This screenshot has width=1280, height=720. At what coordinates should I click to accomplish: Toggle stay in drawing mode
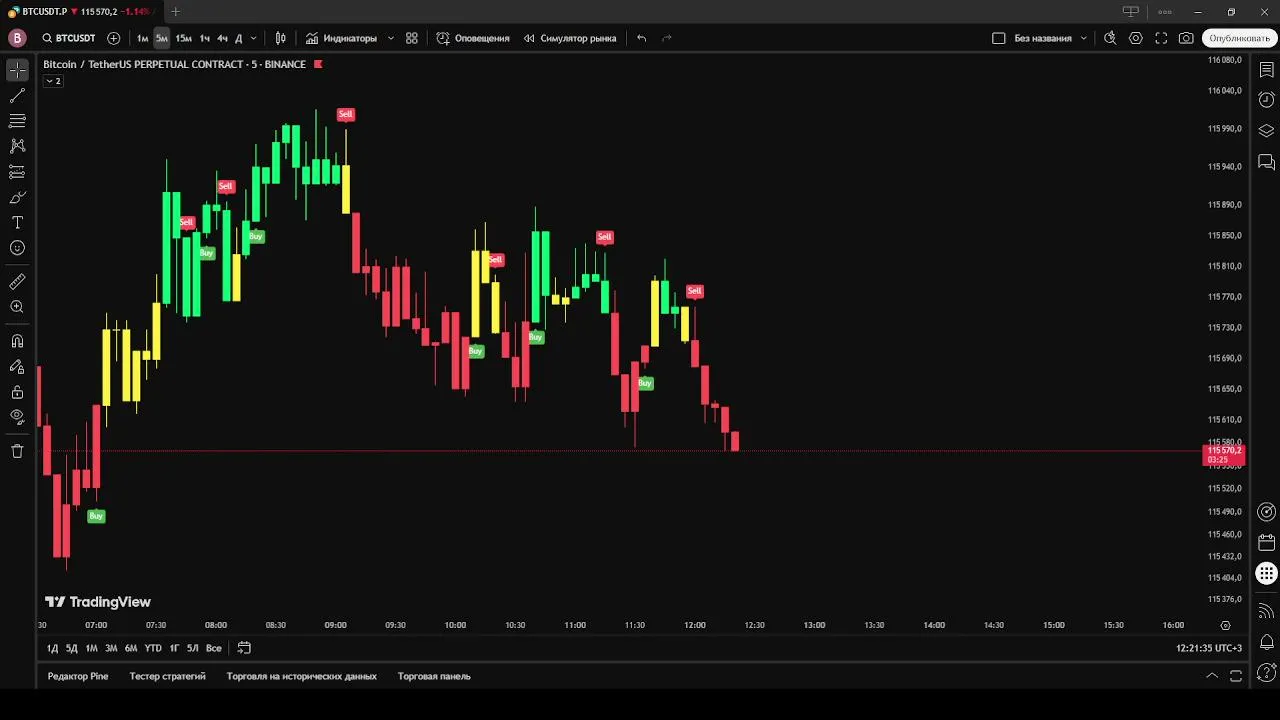pos(17,367)
